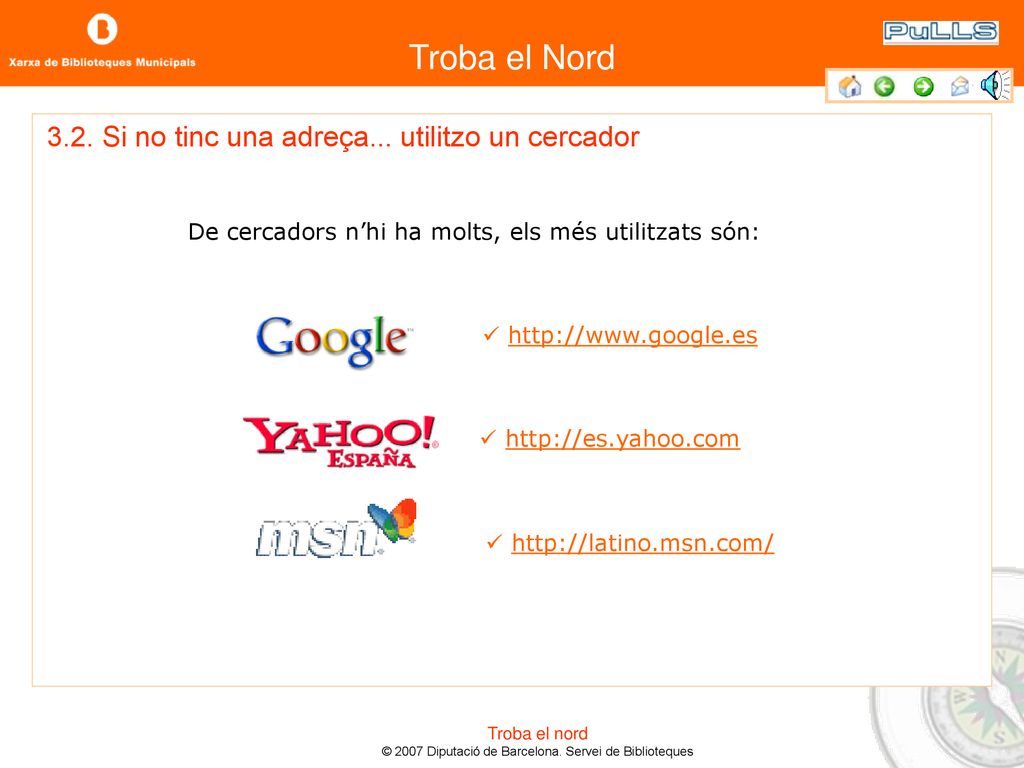The image size is (1024, 768).
Task: Click the MSN butterfly logo image
Action: [x=336, y=528]
